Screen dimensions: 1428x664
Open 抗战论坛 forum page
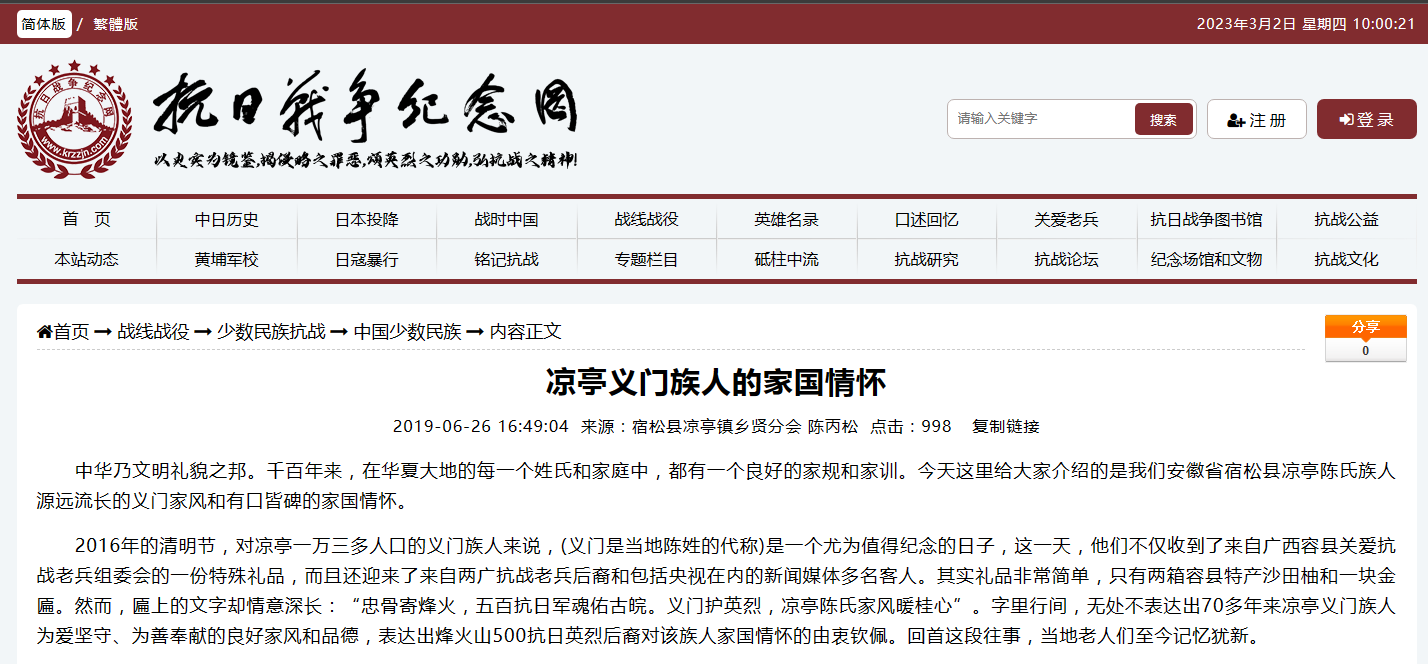[1066, 260]
